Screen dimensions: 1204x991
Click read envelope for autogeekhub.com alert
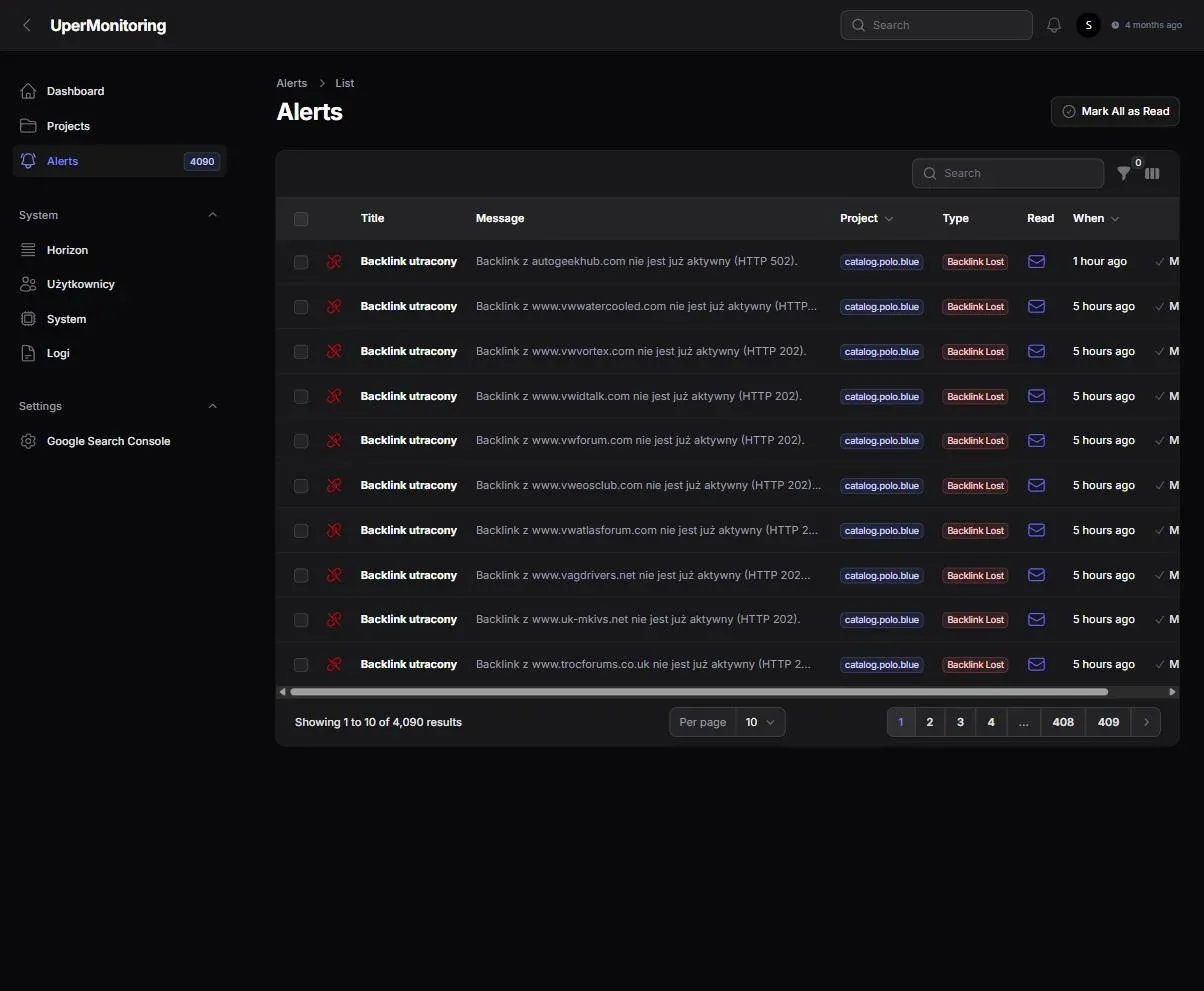(x=1036, y=261)
